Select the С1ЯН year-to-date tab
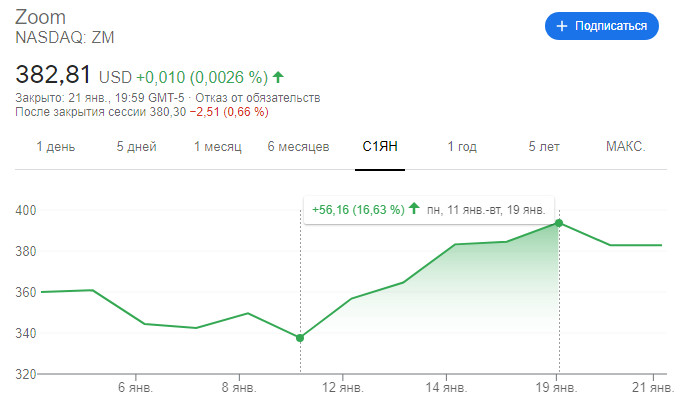Screen dimensions: 691x408 380,147
